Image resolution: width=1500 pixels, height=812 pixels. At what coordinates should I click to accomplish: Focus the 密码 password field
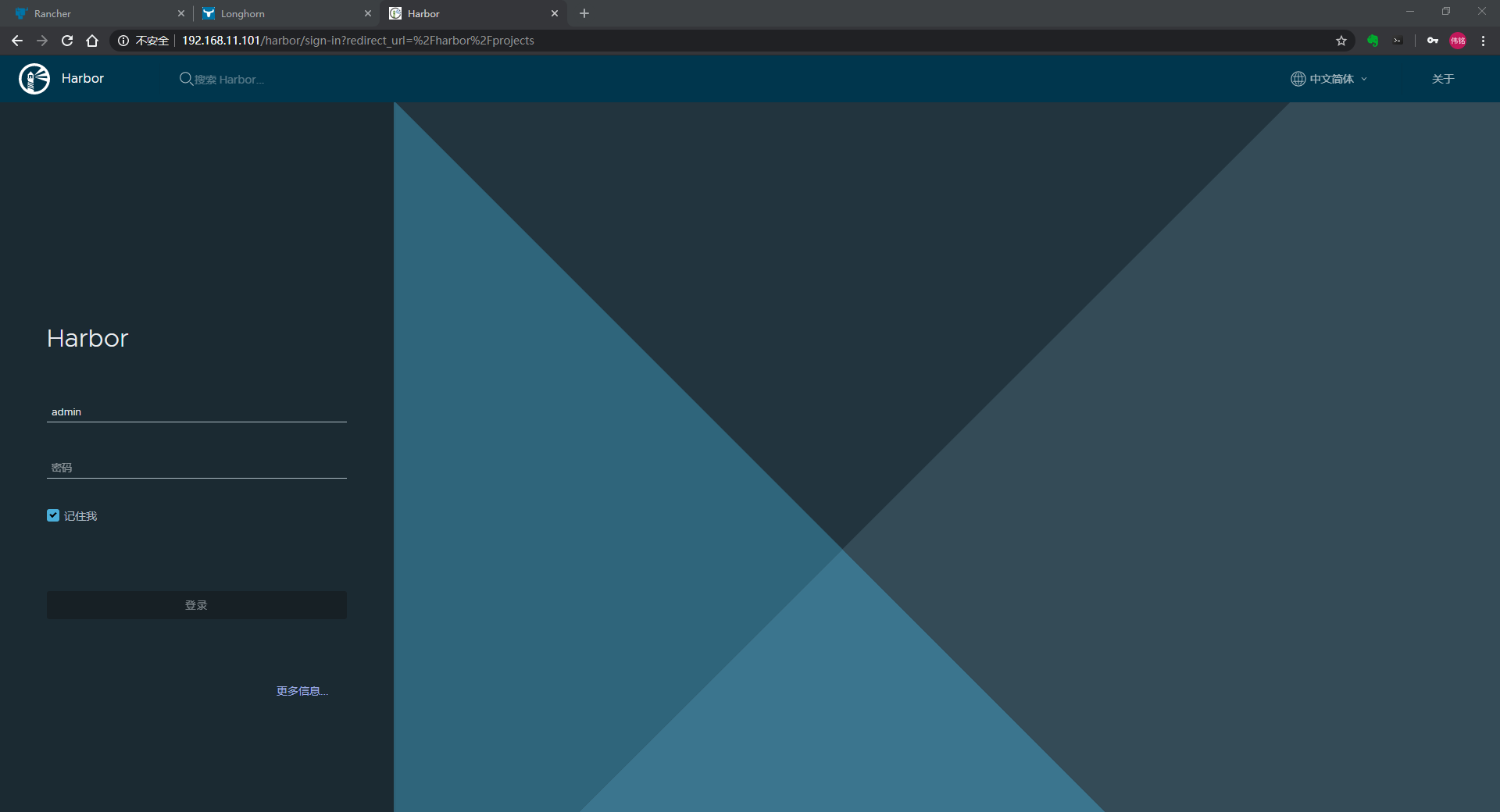click(197, 468)
